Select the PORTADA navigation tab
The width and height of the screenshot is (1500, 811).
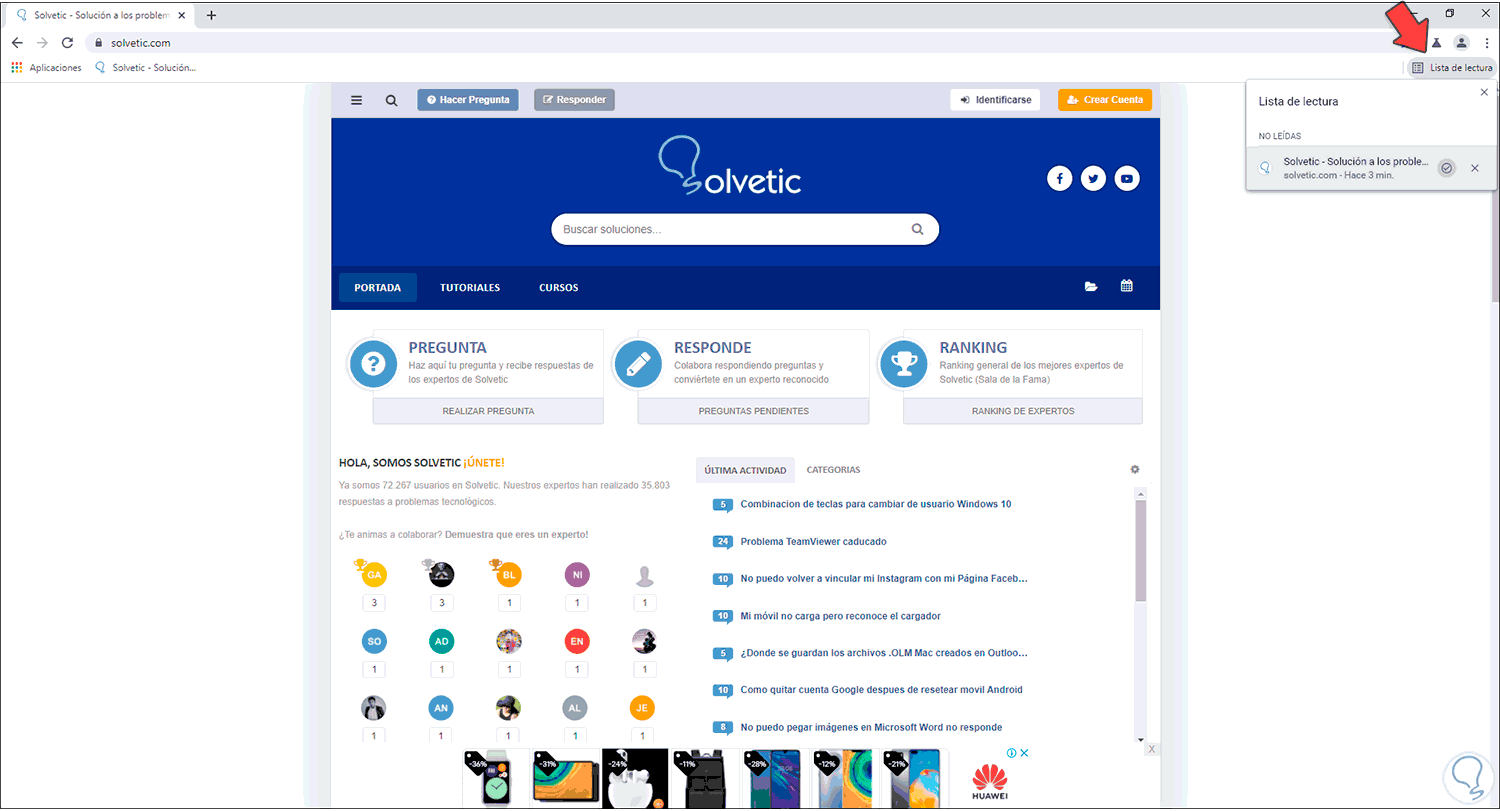click(378, 288)
